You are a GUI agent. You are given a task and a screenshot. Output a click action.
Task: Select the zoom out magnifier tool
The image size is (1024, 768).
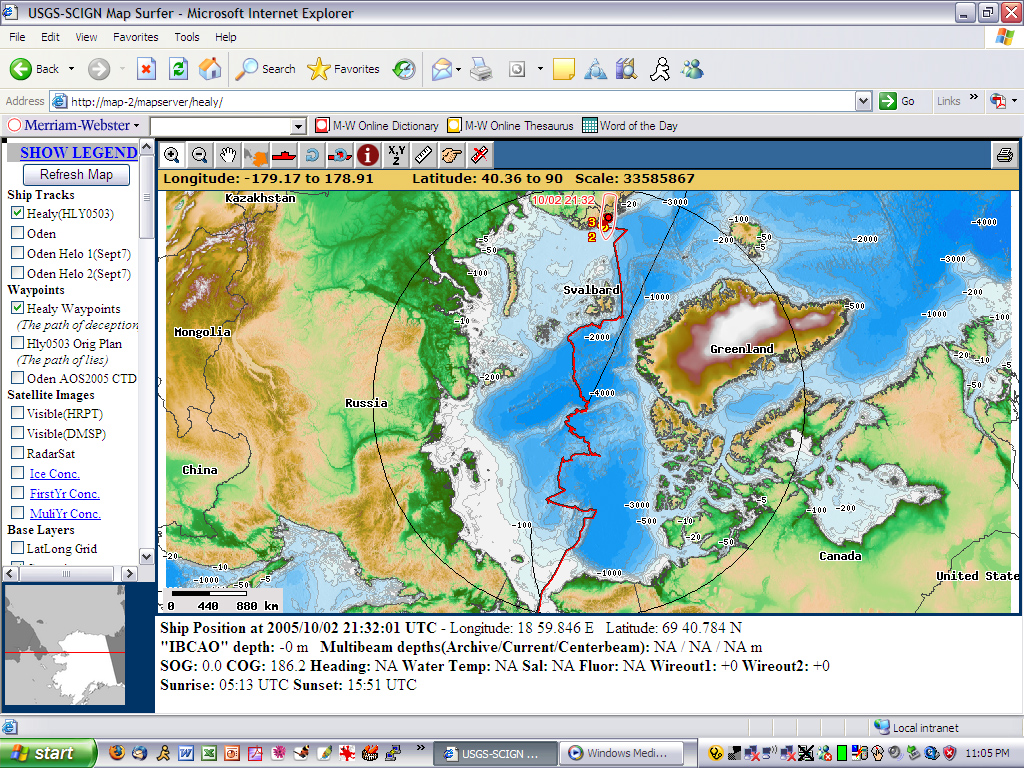point(200,155)
